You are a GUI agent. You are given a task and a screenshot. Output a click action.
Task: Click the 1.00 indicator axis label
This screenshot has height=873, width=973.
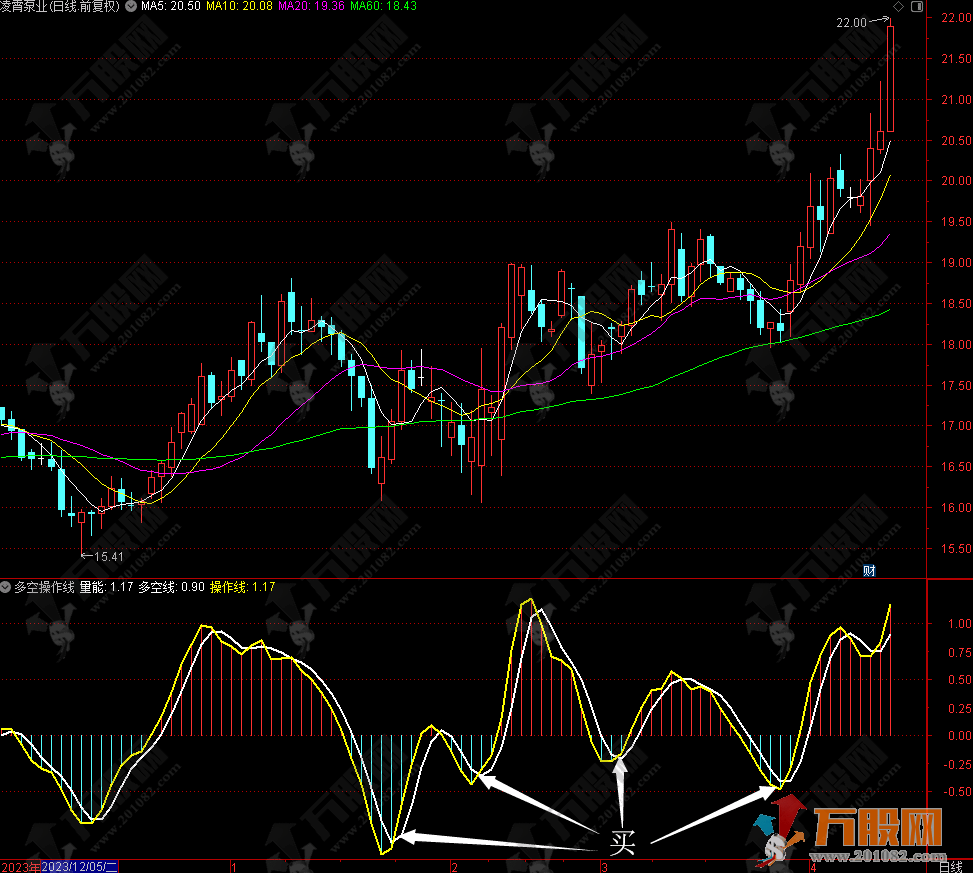(959, 624)
